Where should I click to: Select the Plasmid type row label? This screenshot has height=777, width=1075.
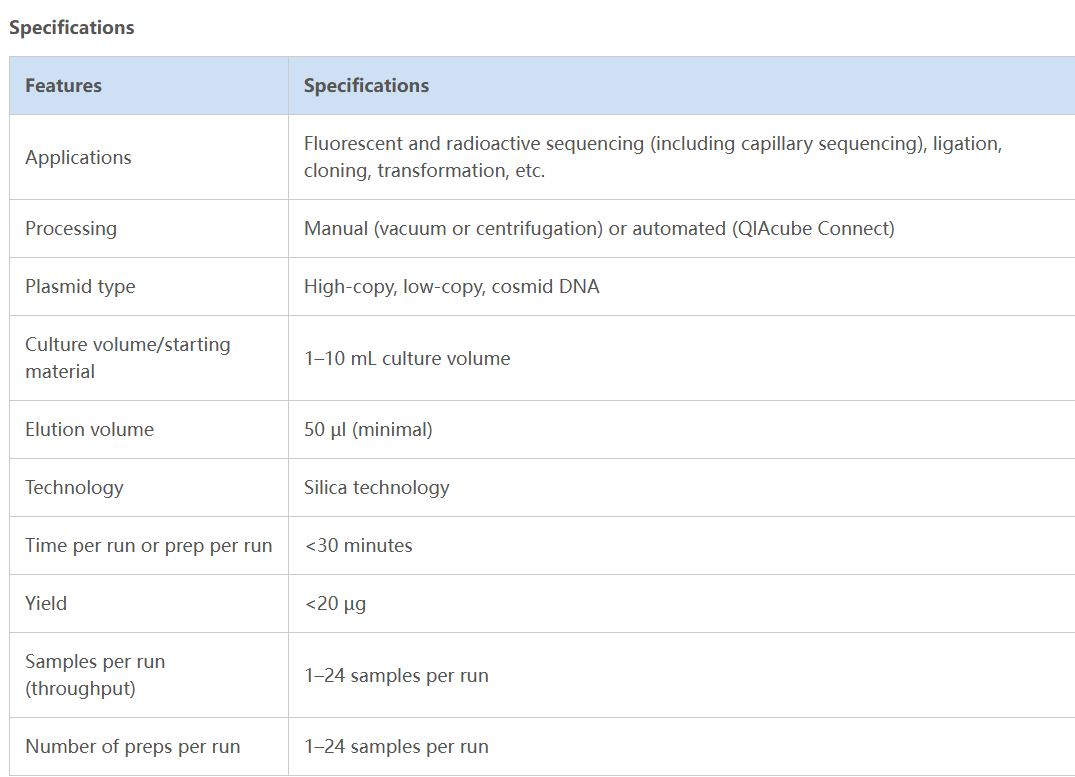(80, 287)
